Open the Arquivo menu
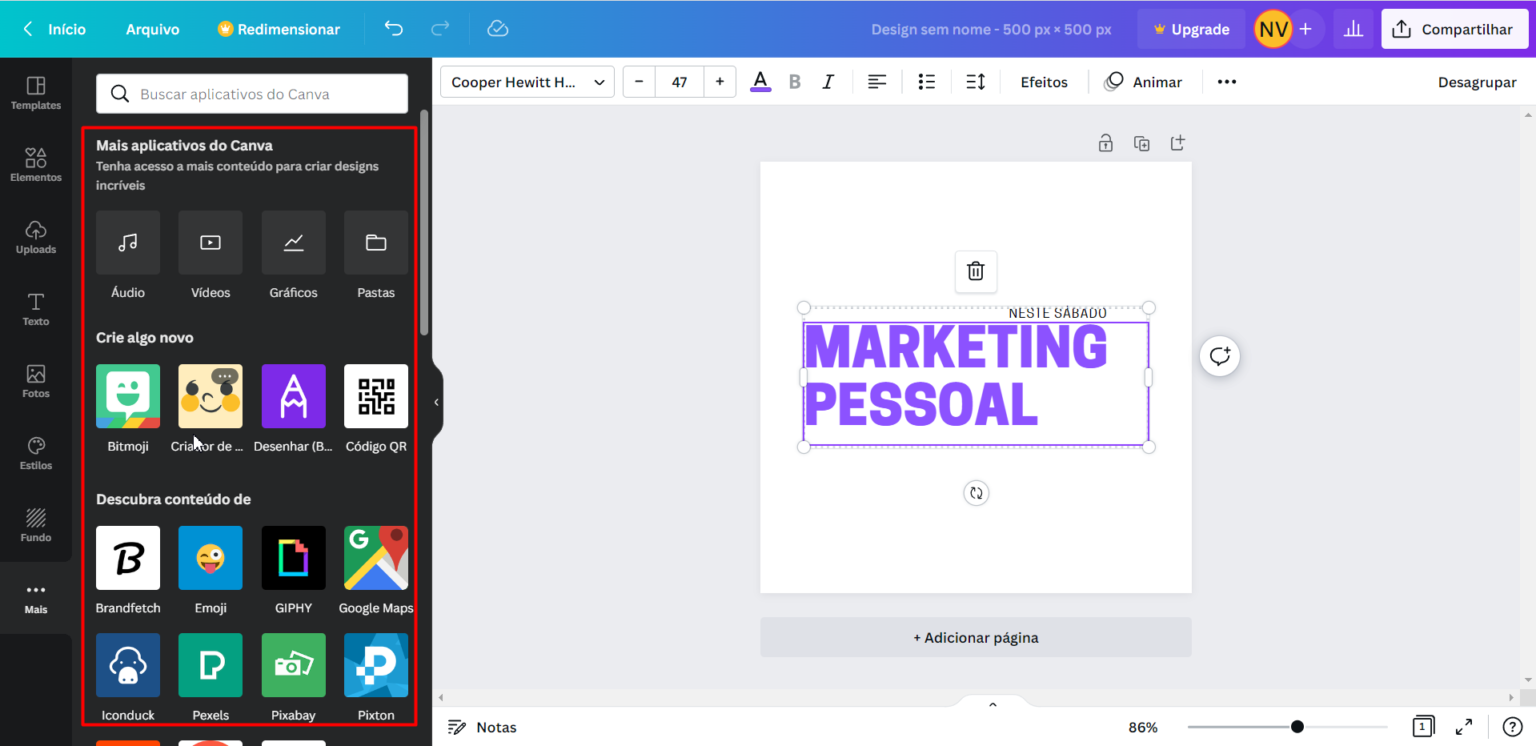This screenshot has height=746, width=1536. [x=153, y=29]
